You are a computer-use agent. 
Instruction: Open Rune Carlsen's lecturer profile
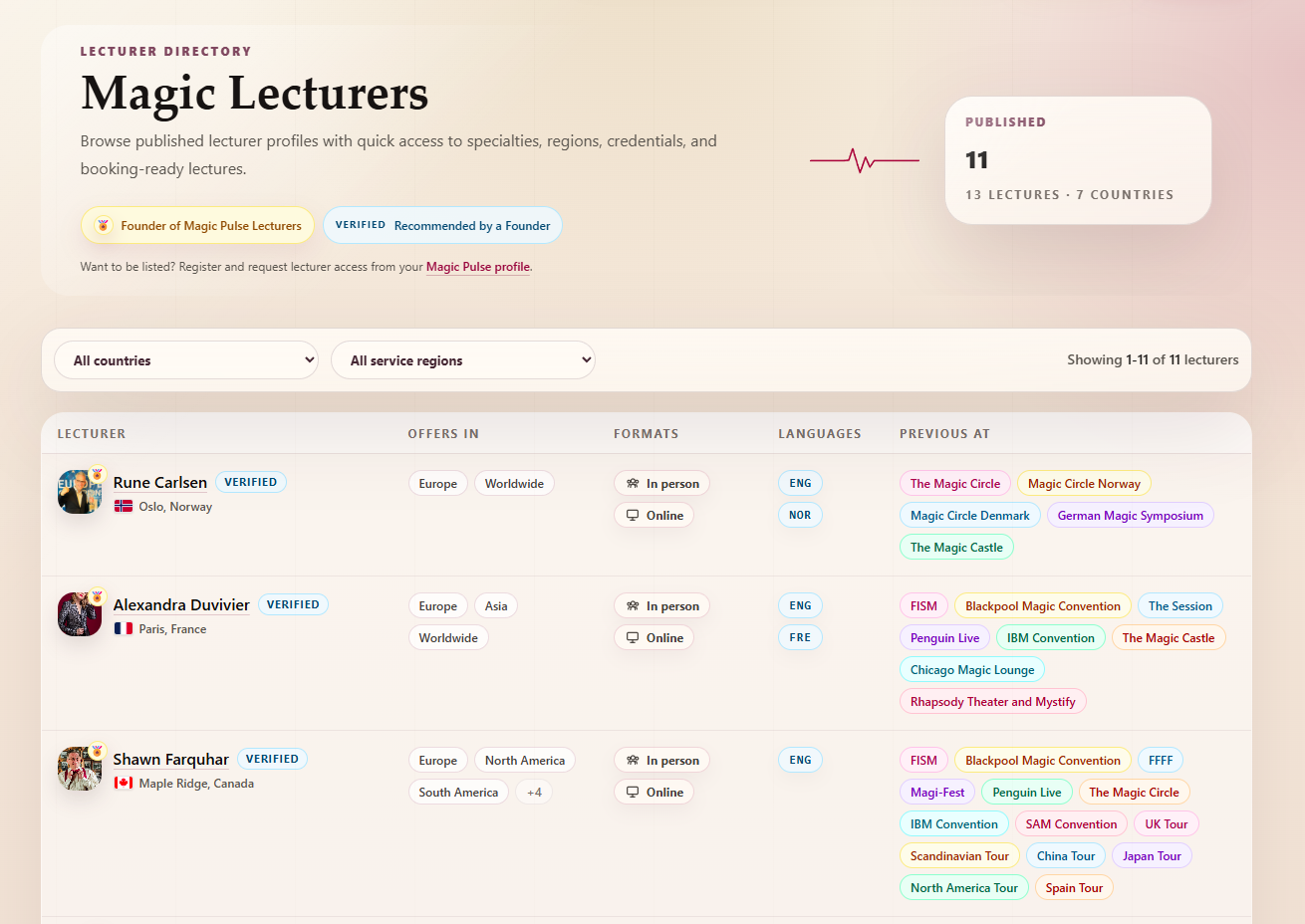(x=160, y=482)
